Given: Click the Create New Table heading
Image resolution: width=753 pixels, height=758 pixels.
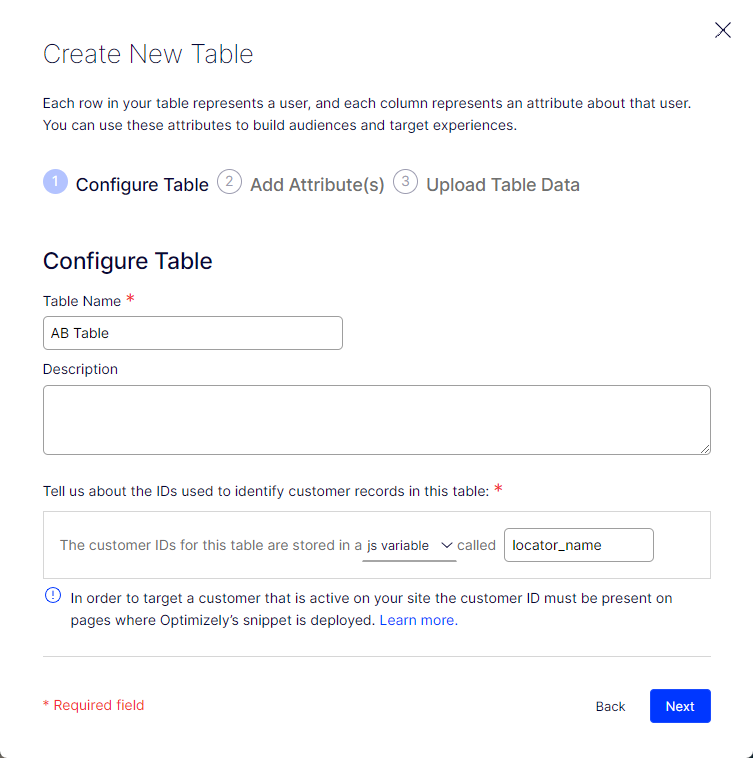Looking at the screenshot, I should click(x=148, y=54).
